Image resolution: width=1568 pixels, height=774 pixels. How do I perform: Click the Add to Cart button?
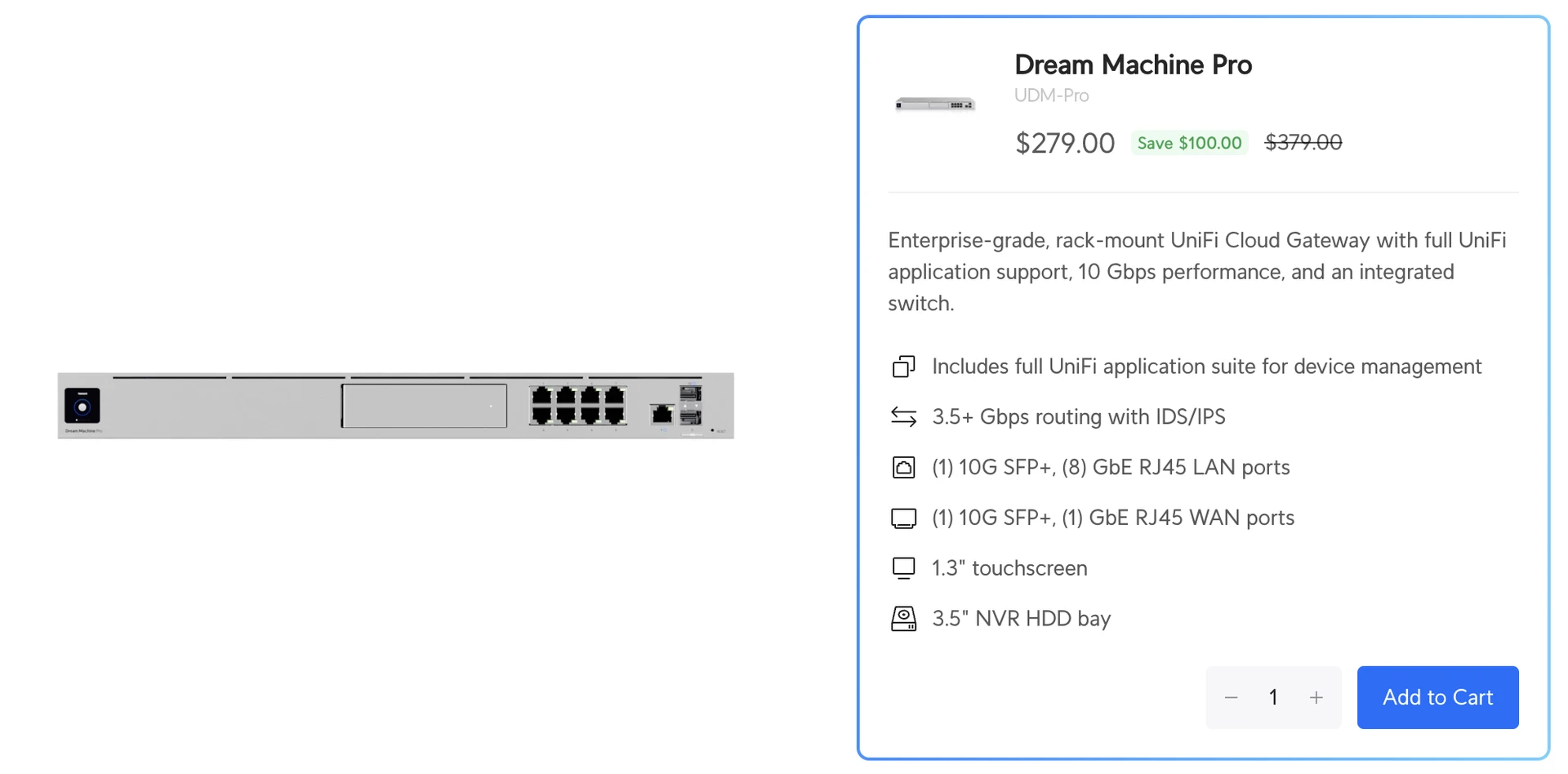coord(1437,697)
